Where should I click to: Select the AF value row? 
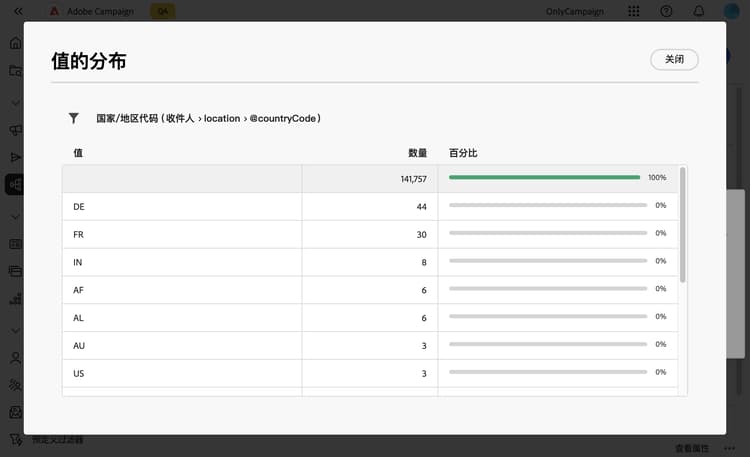[370, 290]
